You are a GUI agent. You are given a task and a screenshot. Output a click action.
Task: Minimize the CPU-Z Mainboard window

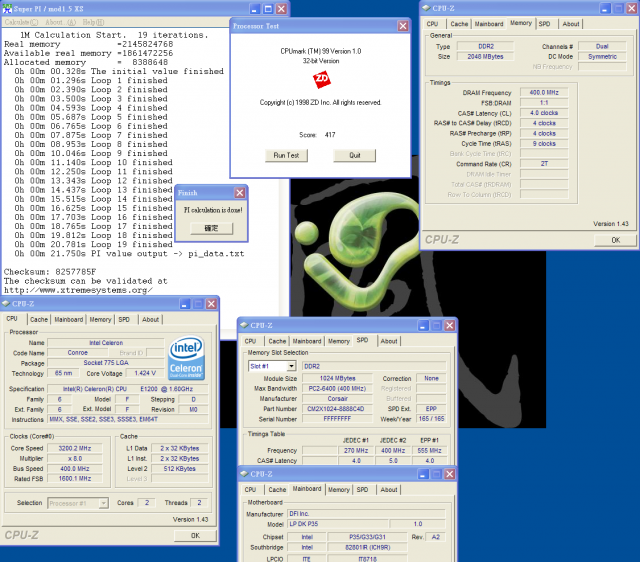(x=423, y=474)
